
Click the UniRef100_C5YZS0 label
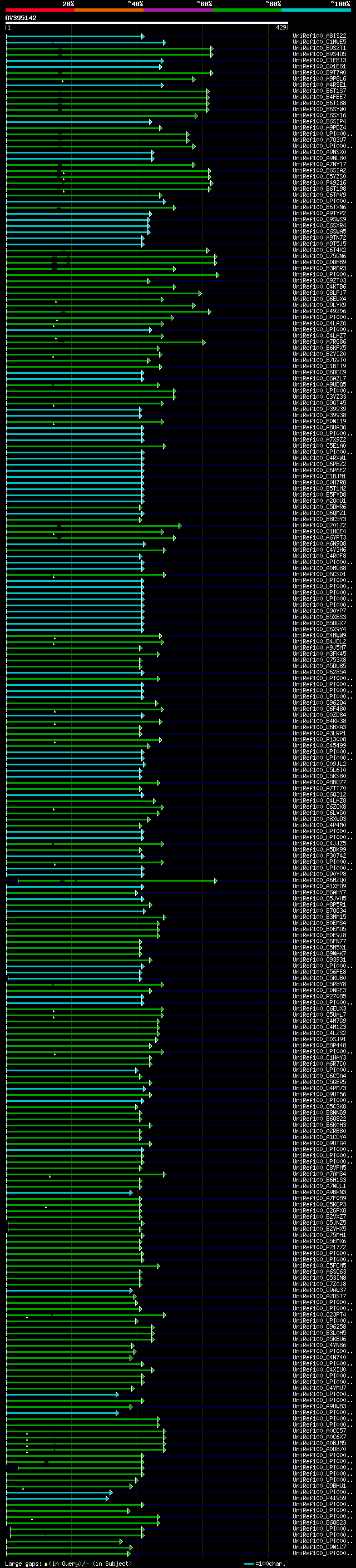(x=319, y=176)
